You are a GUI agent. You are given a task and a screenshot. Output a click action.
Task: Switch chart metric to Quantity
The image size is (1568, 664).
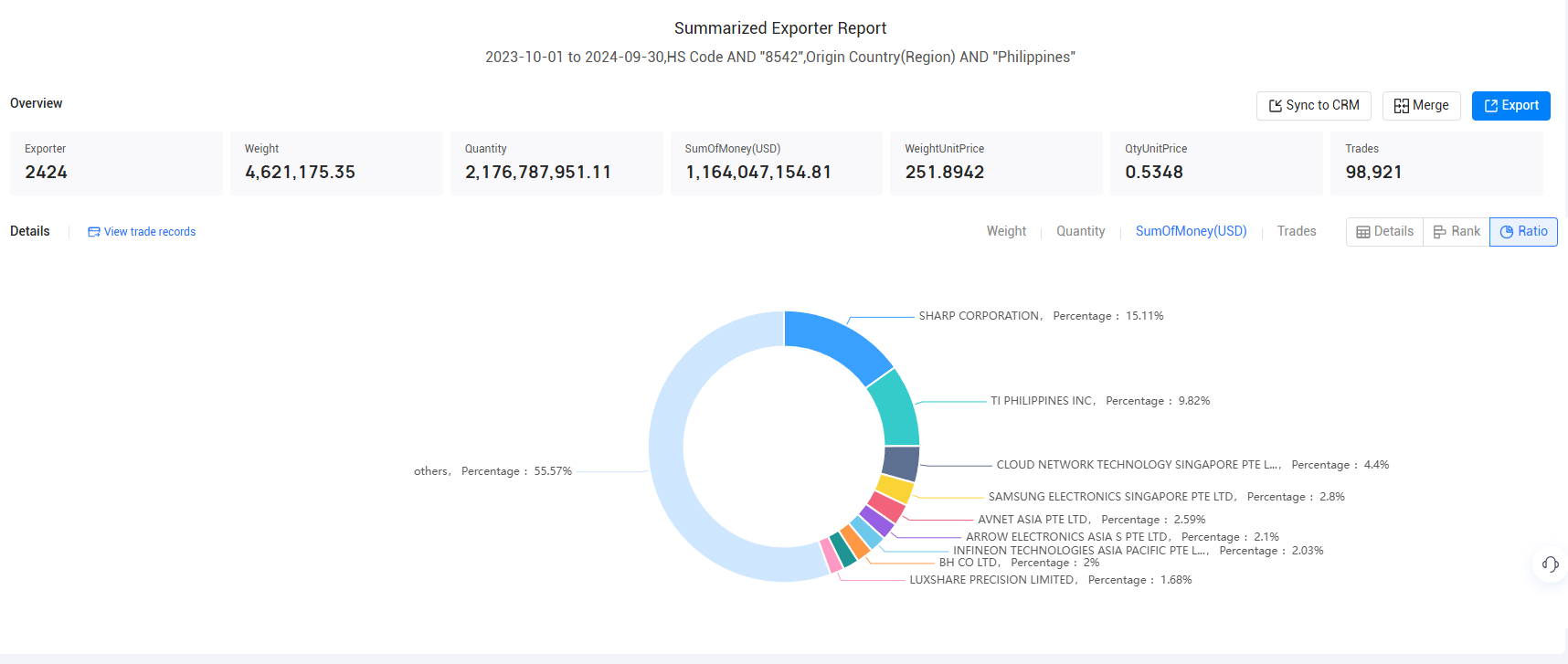tap(1080, 231)
